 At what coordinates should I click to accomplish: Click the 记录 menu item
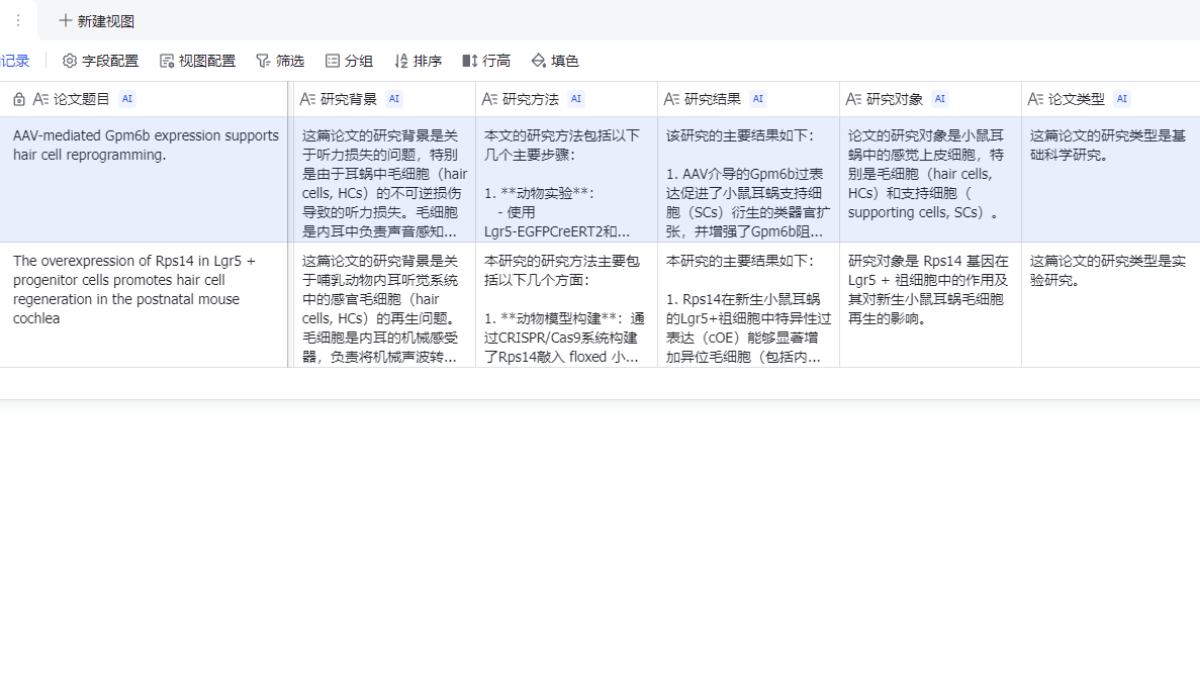click(x=14, y=60)
